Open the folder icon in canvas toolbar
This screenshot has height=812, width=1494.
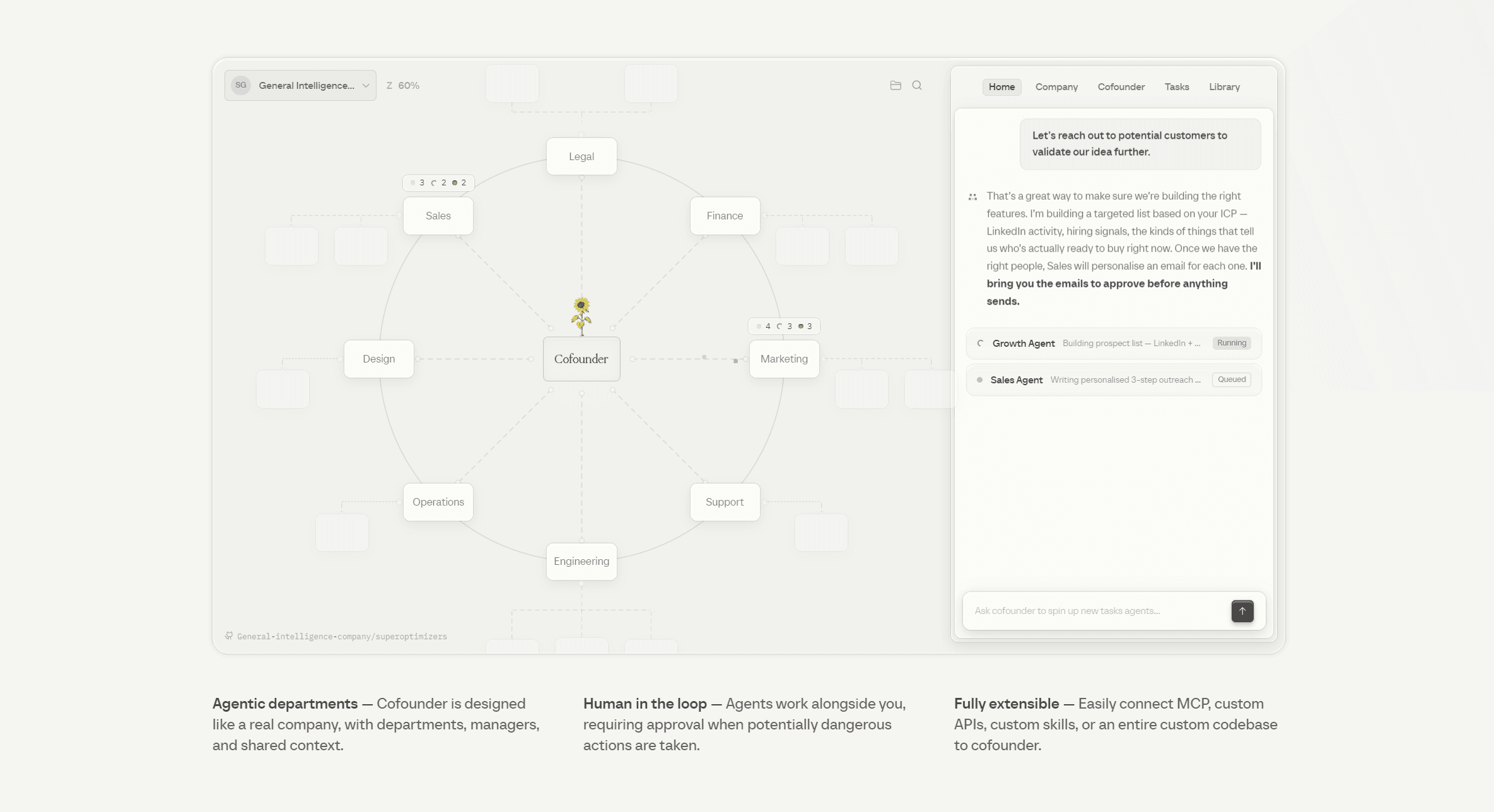(x=896, y=85)
